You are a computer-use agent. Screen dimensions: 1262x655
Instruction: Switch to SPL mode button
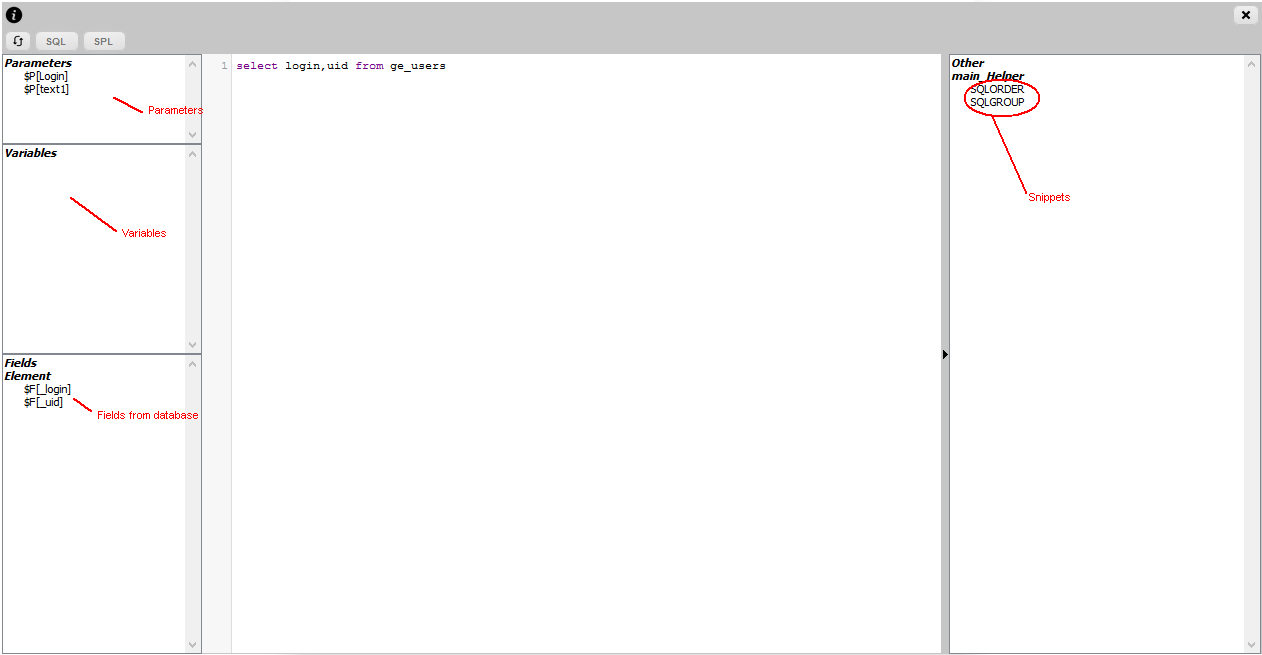tap(104, 41)
